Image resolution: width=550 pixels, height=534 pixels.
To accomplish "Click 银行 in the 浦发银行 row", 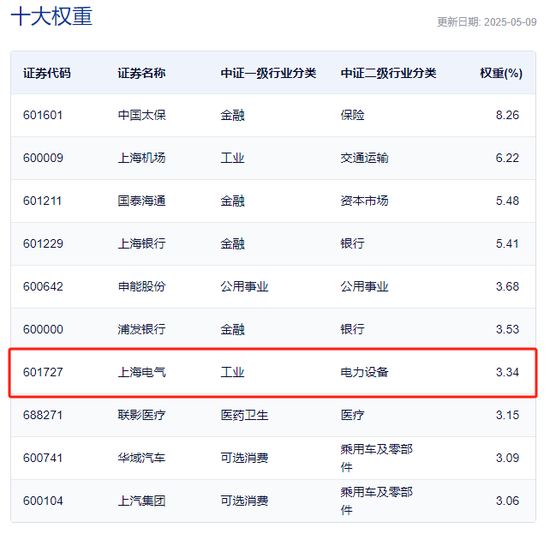I will tap(353, 329).
